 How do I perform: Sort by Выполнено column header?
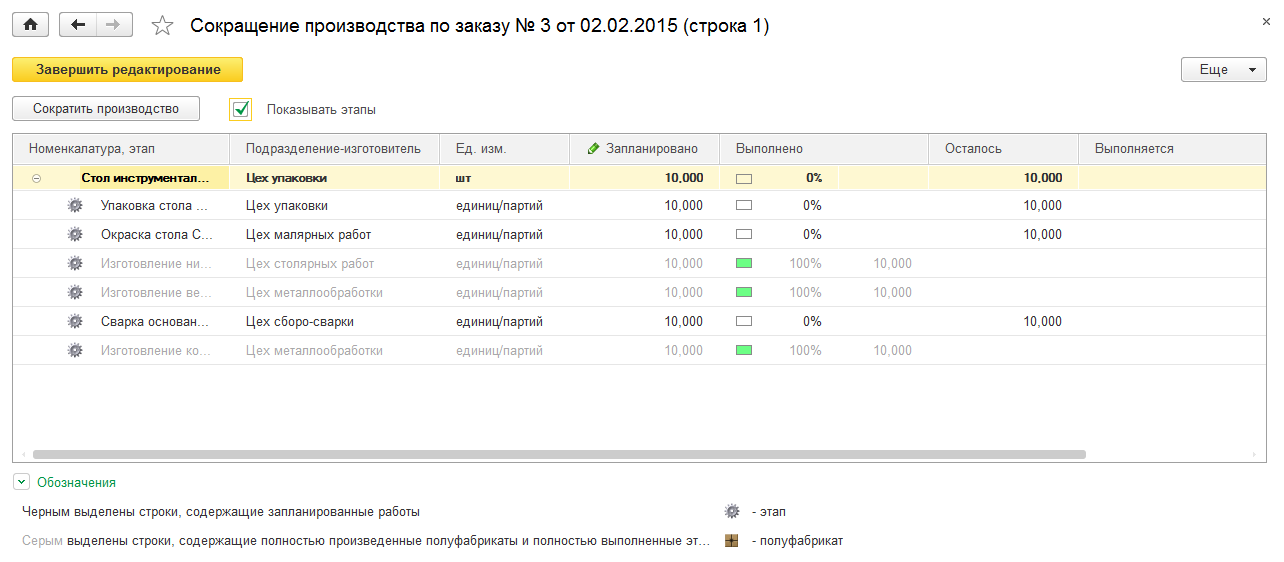825,148
